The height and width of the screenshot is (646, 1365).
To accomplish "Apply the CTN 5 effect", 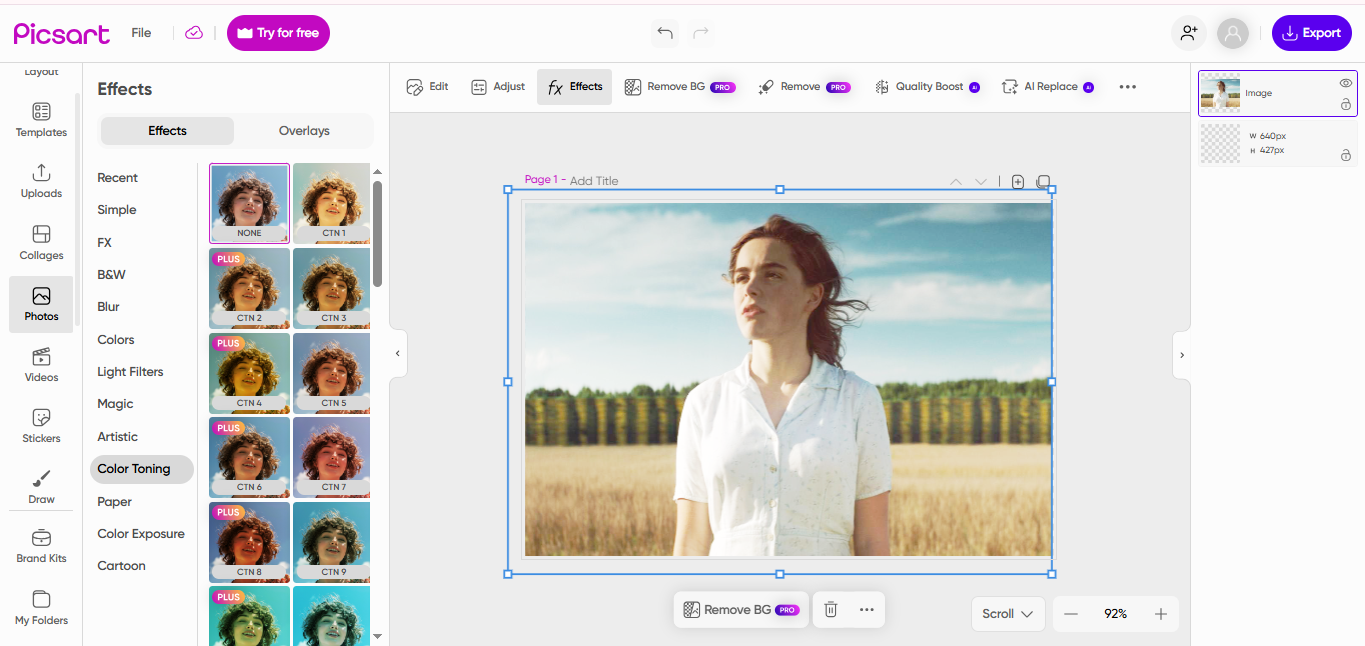I will pyautogui.click(x=333, y=373).
